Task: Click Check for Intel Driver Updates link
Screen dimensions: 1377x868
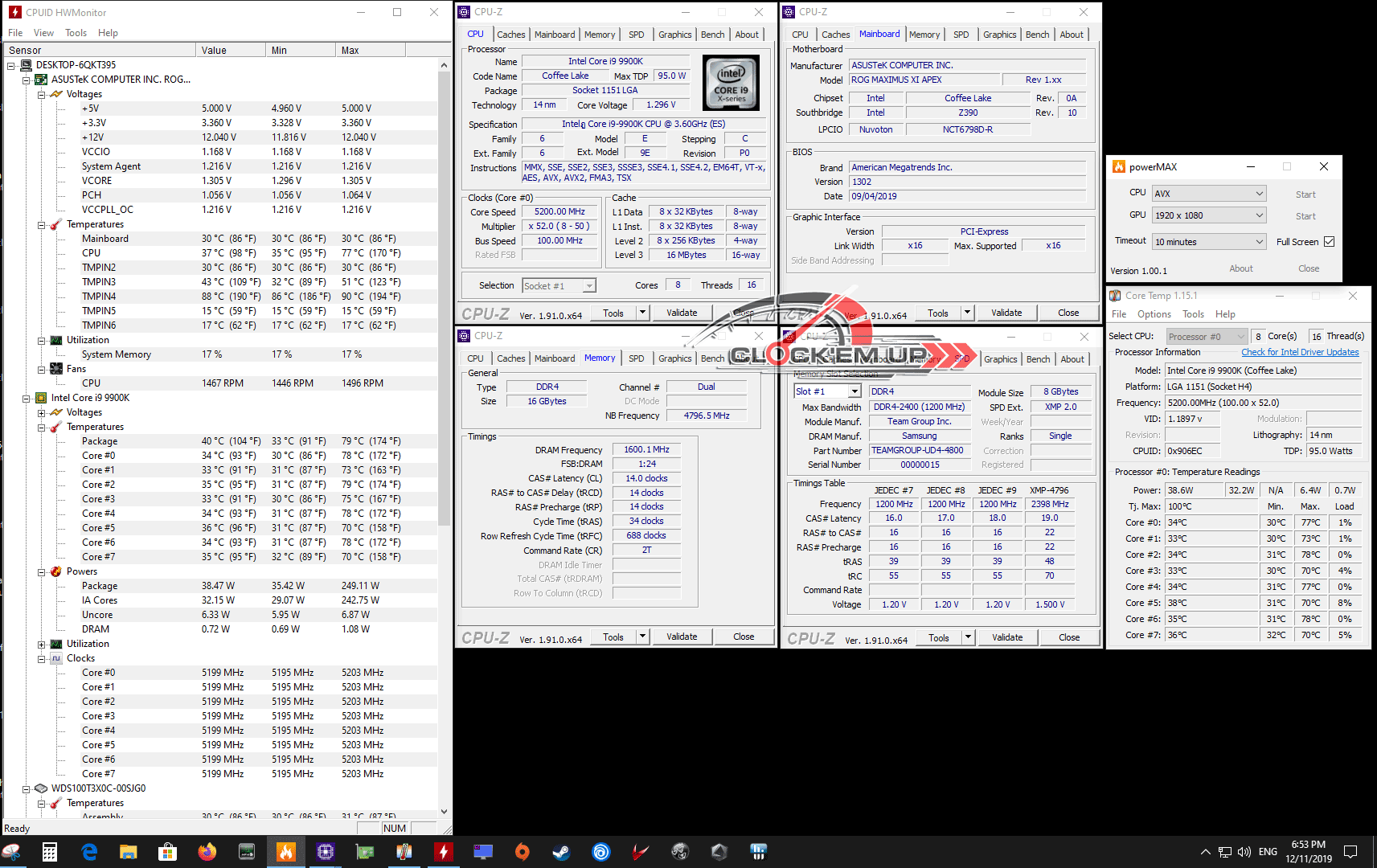Action: (x=1300, y=352)
